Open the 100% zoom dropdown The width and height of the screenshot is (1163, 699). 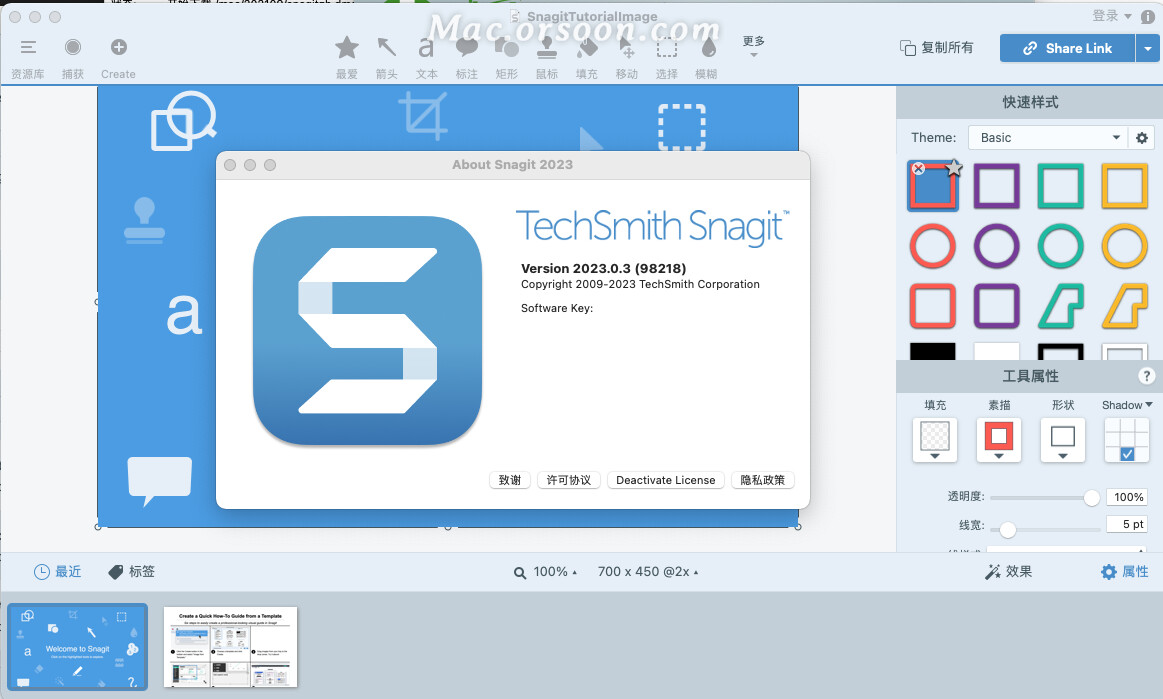tap(545, 572)
